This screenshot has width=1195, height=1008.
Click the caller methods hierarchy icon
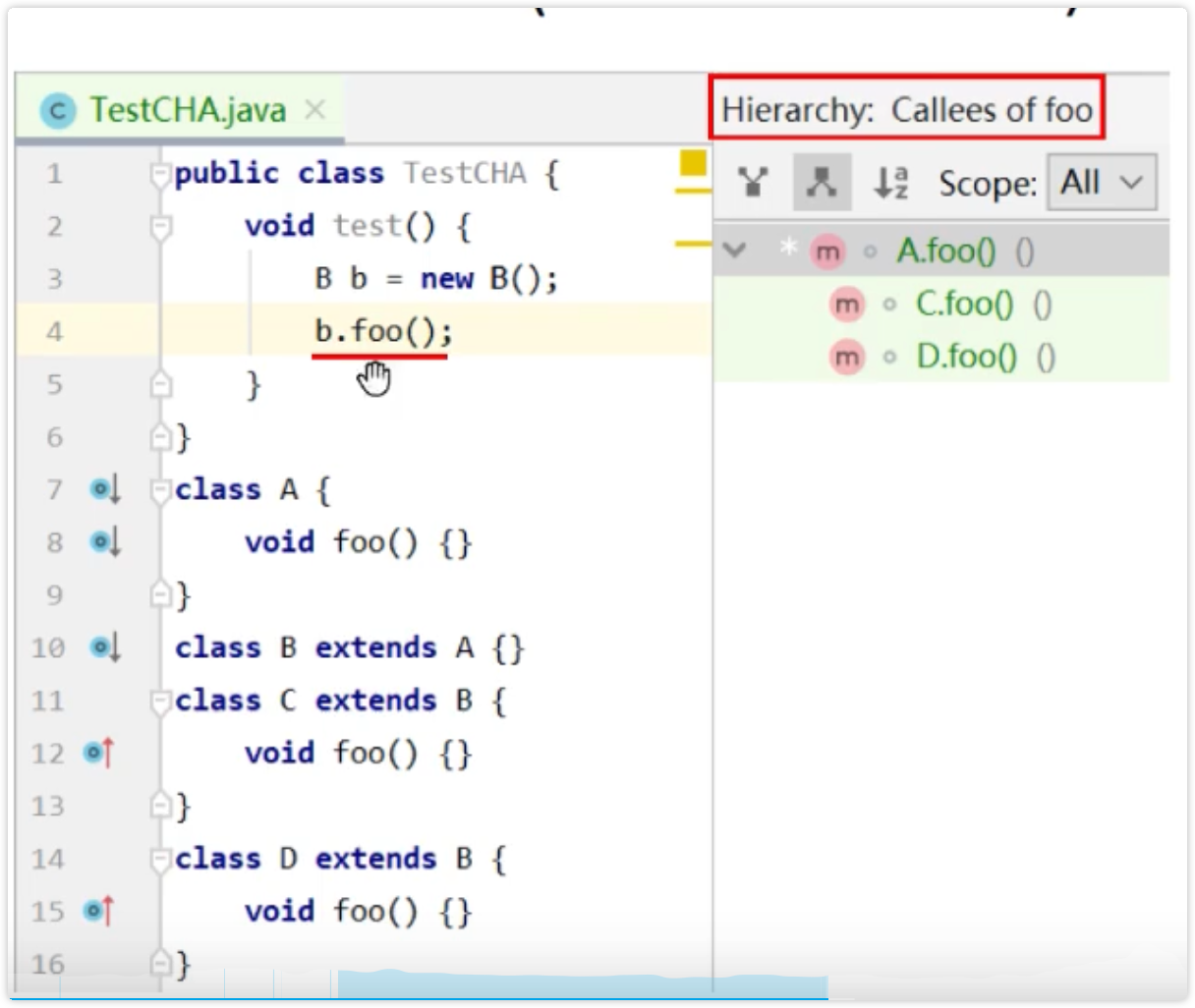[x=754, y=183]
